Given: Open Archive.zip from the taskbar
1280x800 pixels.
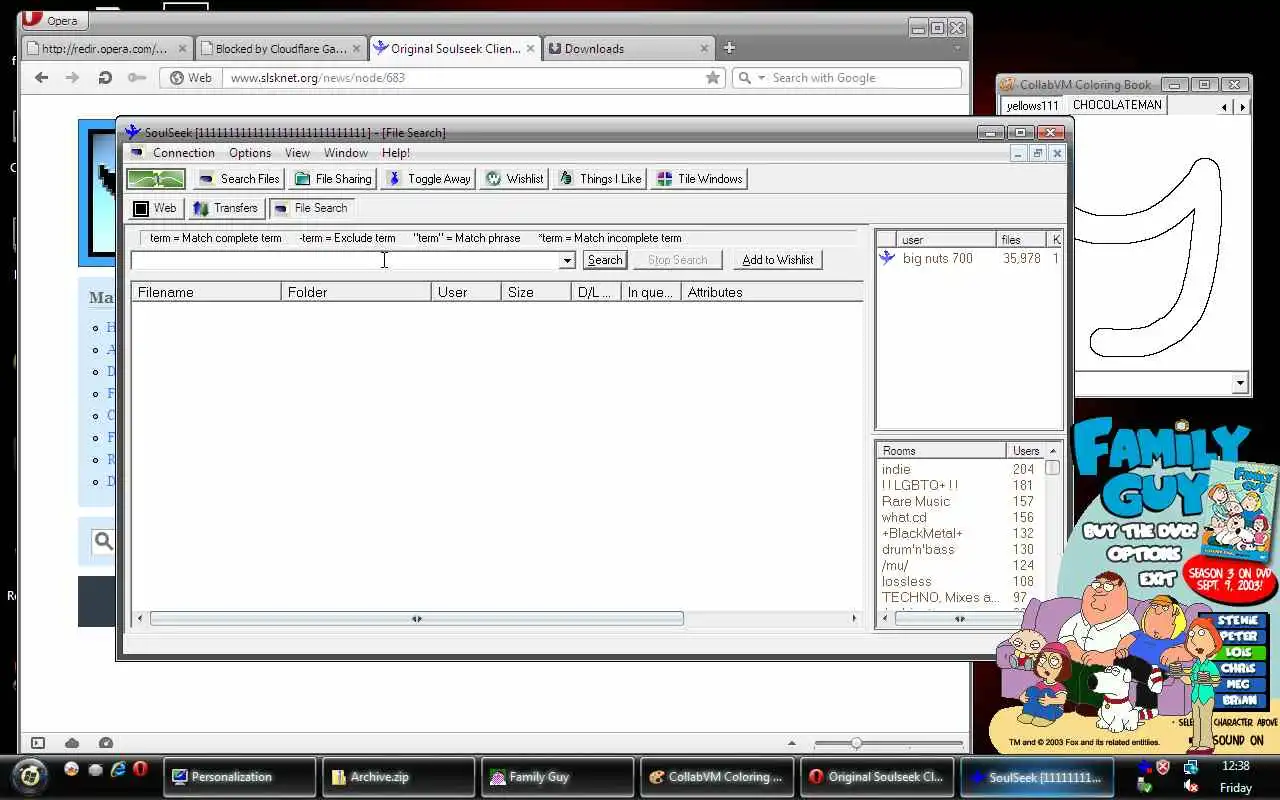Looking at the screenshot, I should pyautogui.click(x=398, y=777).
